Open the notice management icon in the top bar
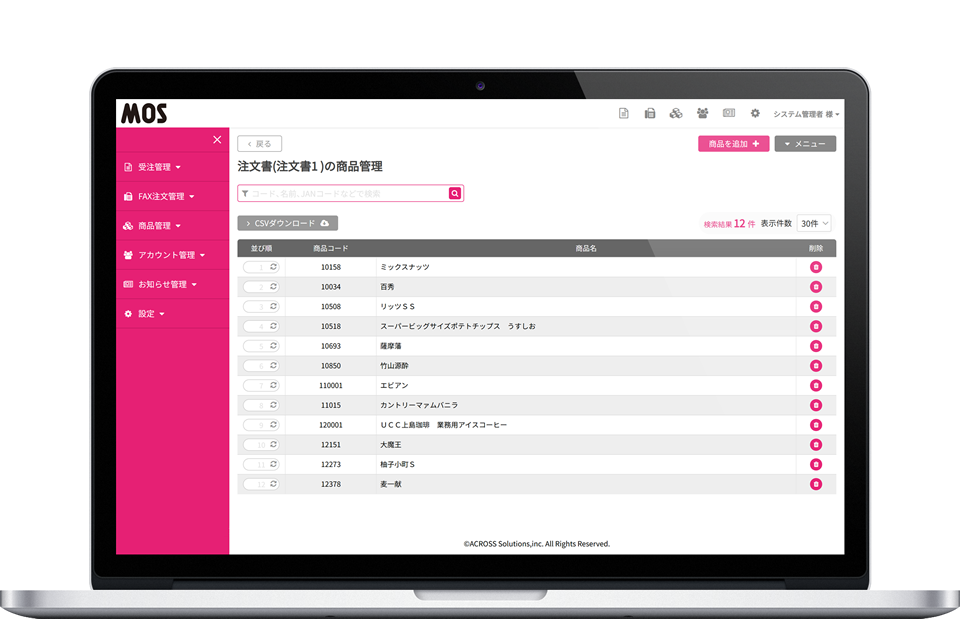The height and width of the screenshot is (640, 960). click(728, 113)
